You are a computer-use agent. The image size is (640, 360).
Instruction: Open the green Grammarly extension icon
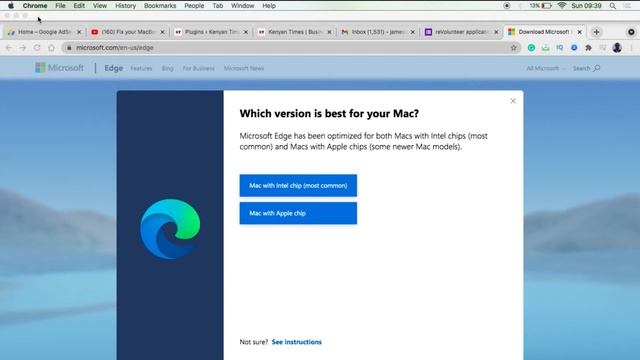coord(531,48)
